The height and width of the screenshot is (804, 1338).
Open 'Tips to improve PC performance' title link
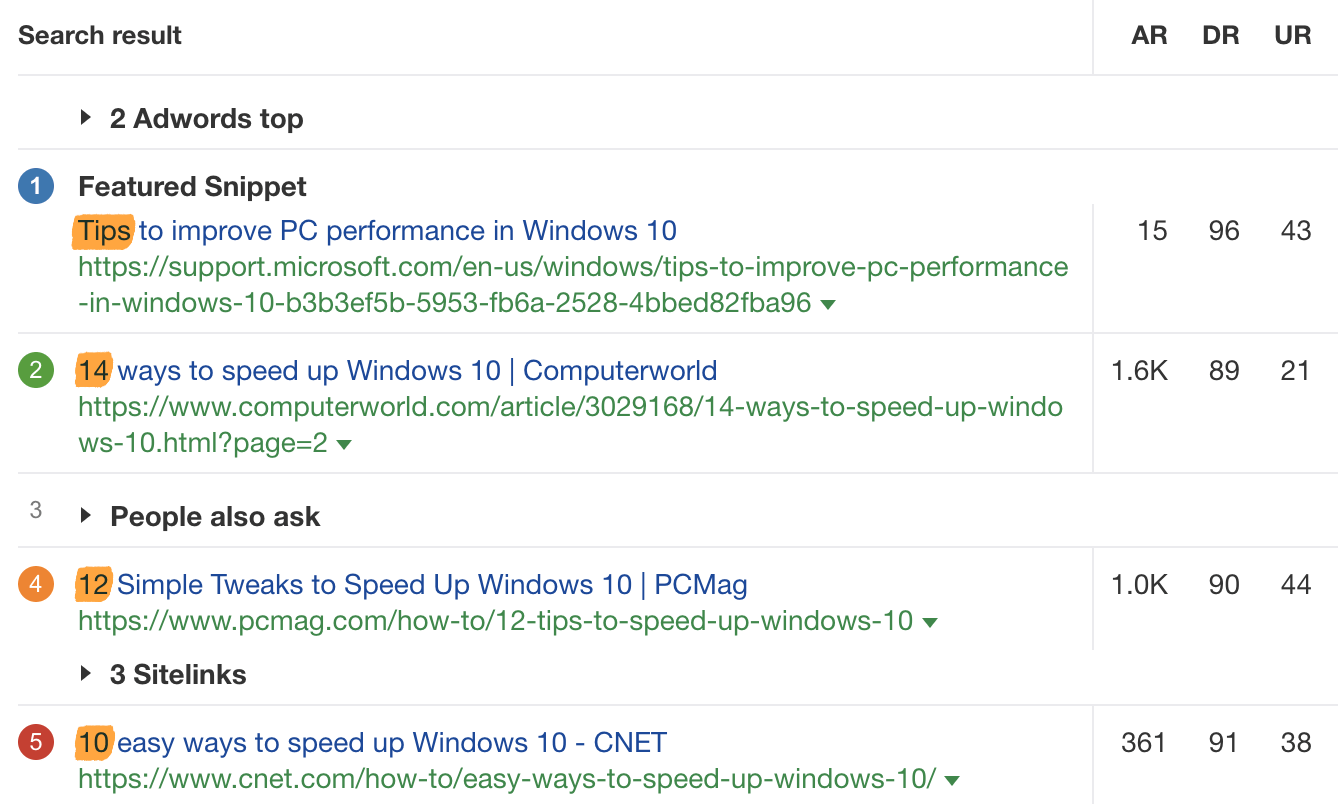377,231
